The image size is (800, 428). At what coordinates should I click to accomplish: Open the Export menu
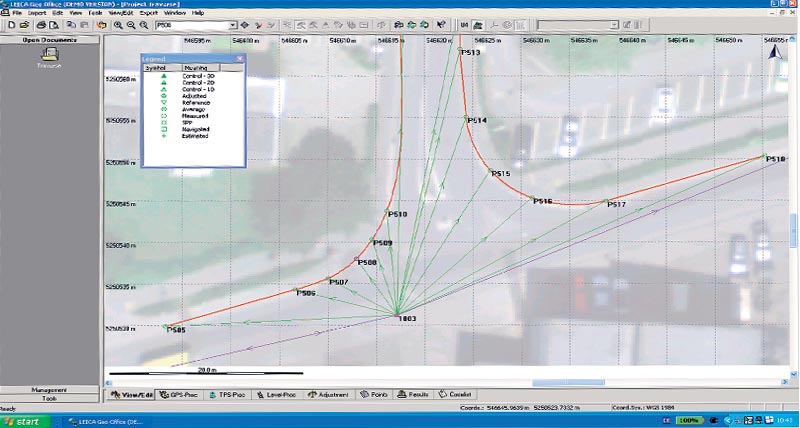pos(148,12)
